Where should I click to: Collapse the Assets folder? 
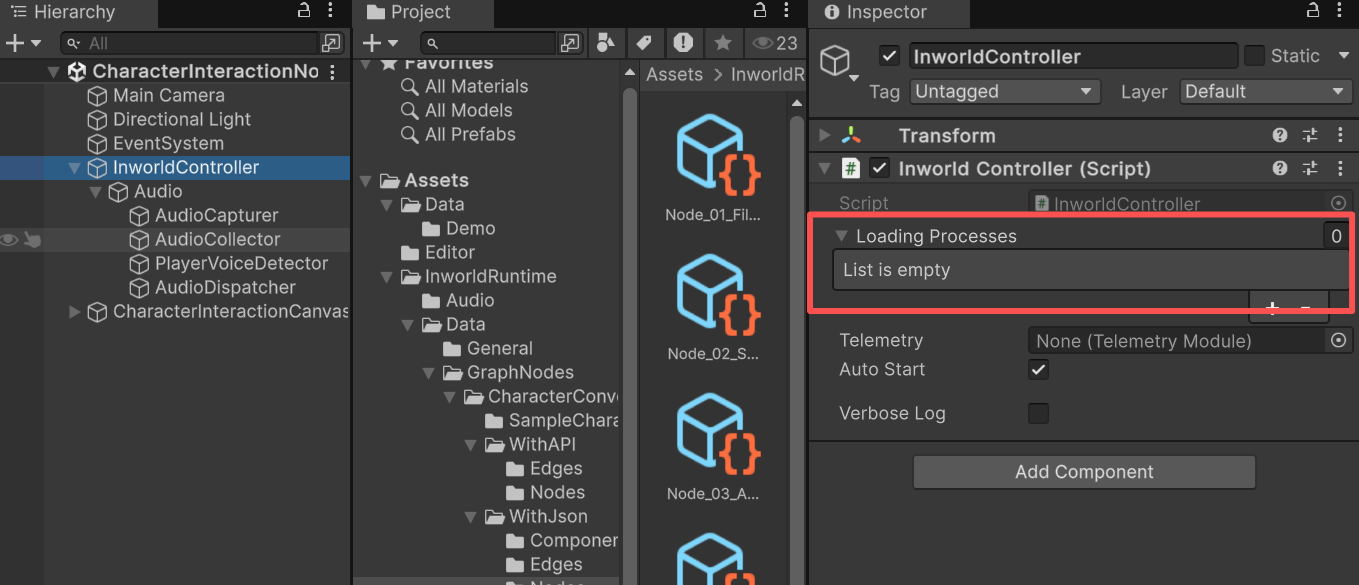365,181
